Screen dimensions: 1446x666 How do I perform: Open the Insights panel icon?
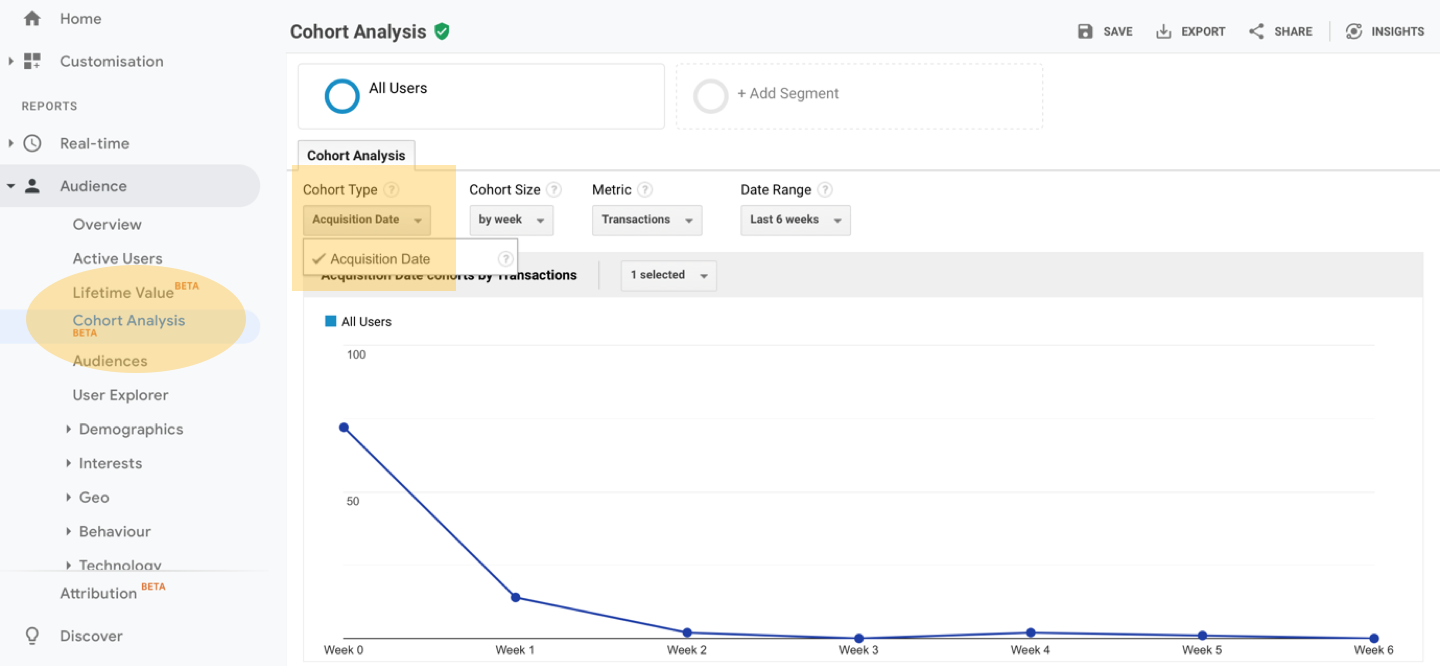[x=1354, y=31]
